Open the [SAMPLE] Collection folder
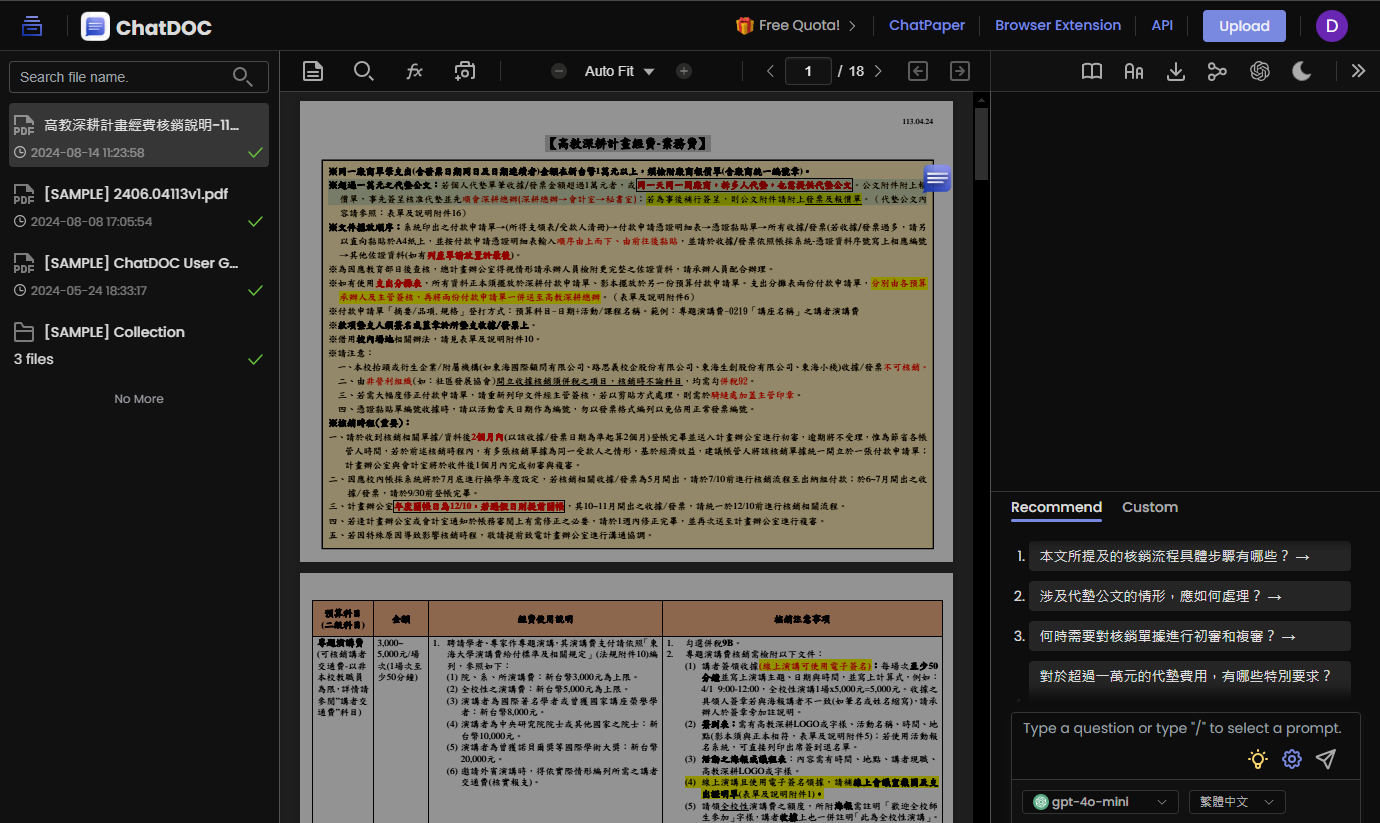Screen dimensions: 1380x823 [x=139, y=343]
